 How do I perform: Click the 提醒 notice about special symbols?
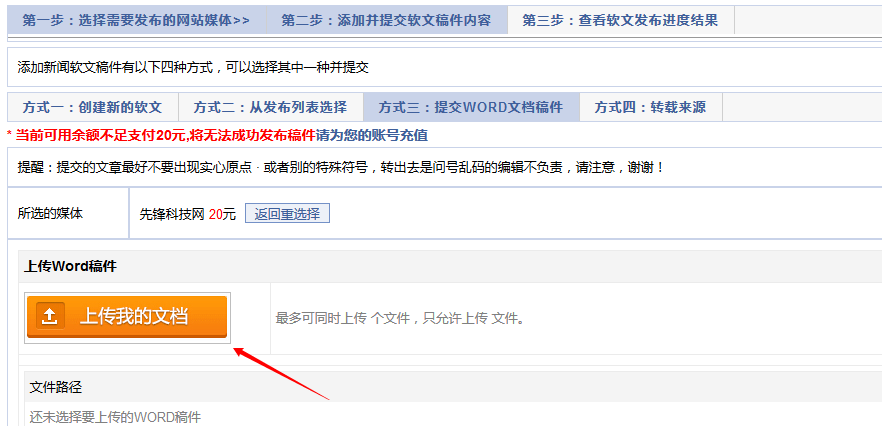pos(341,167)
